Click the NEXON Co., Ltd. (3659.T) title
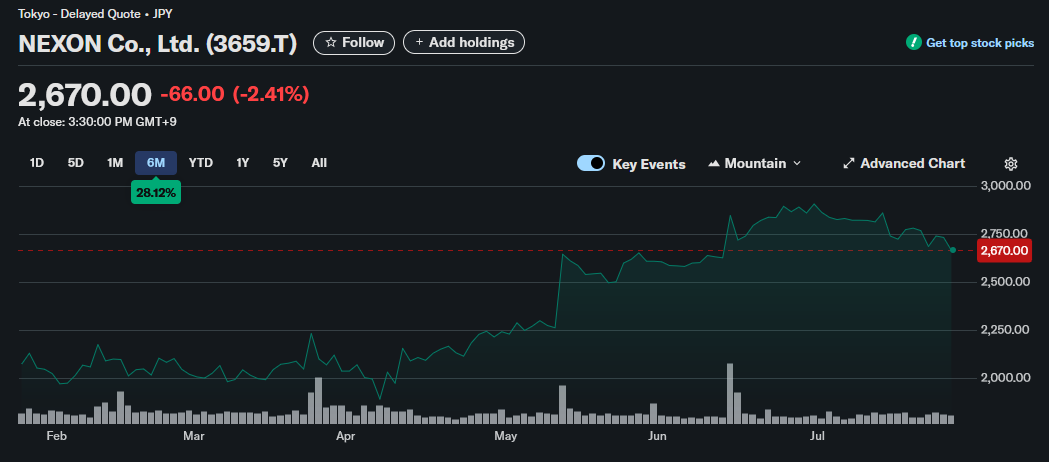This screenshot has height=462, width=1049. point(158,43)
